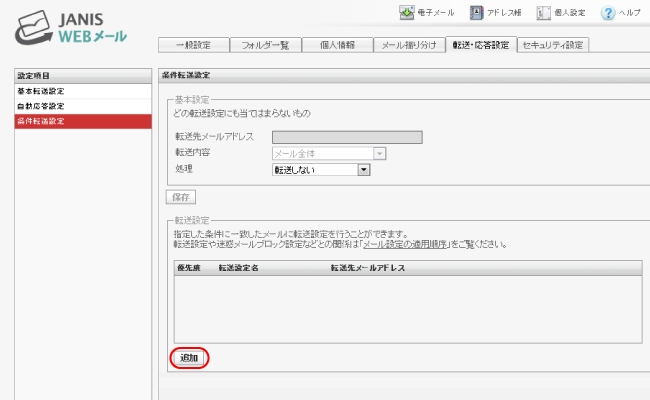
Task: Open the アドレス帳 address book icon
Action: [476, 12]
